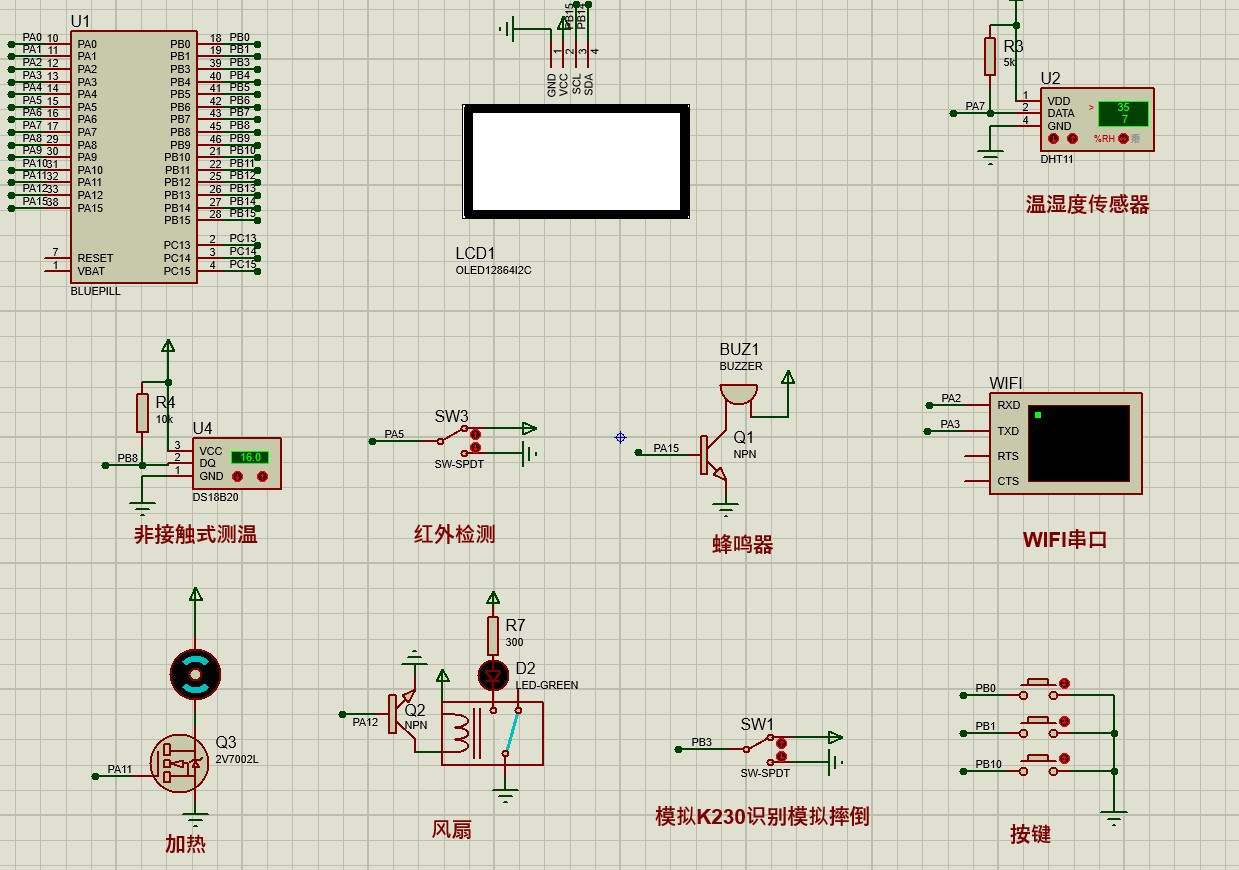The height and width of the screenshot is (870, 1239).
Task: Lower the DS18B20 temperature using its left red button
Action: pyautogui.click(x=238, y=476)
